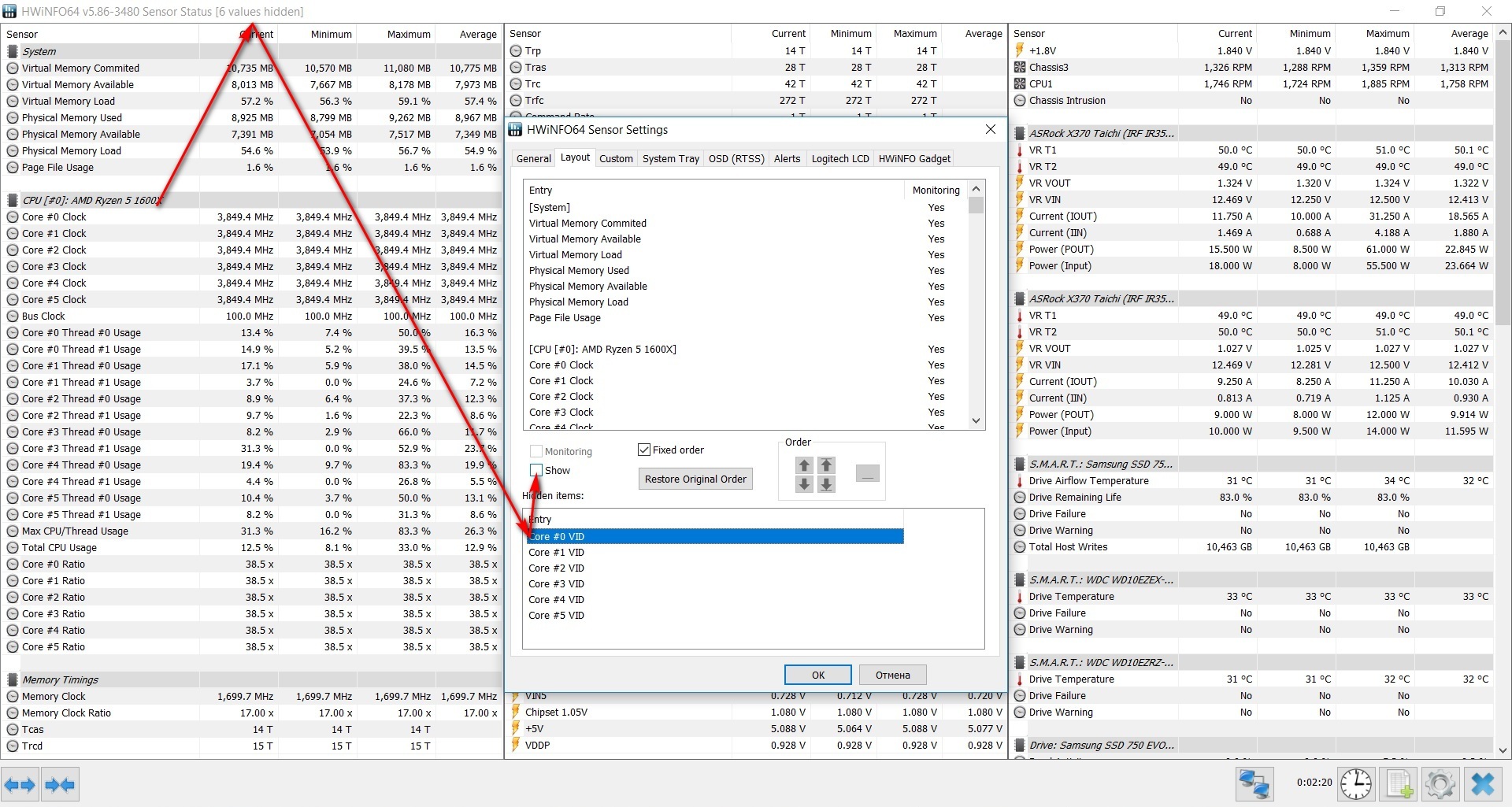
Task: Click the System group chip icon
Action: [13, 51]
